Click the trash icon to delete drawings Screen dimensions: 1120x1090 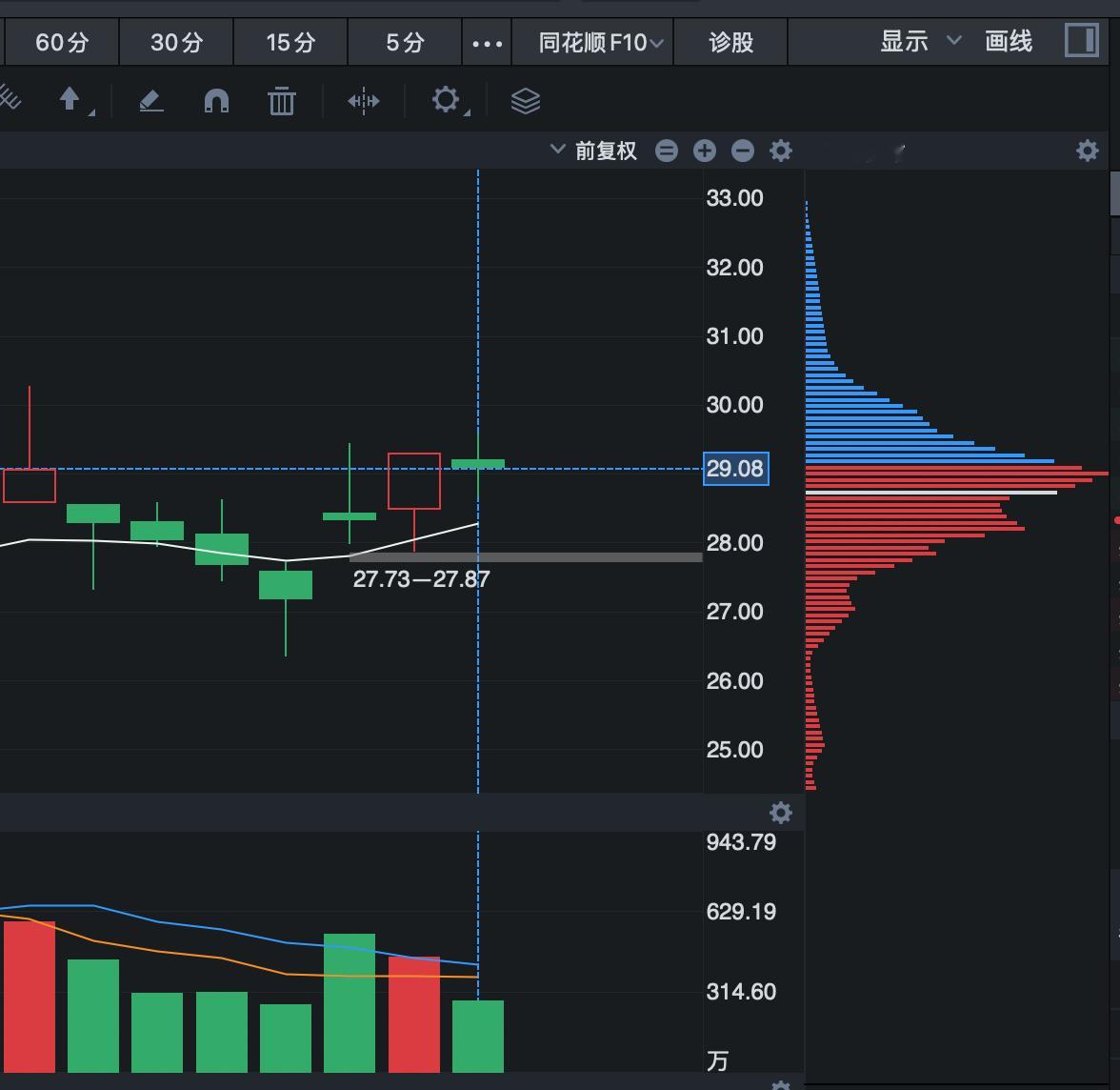tap(280, 100)
